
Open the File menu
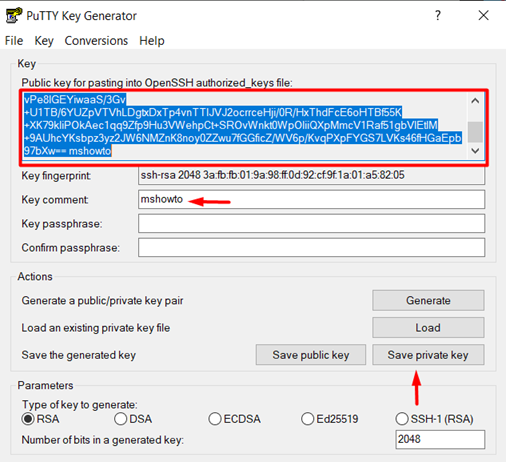click(x=14, y=41)
